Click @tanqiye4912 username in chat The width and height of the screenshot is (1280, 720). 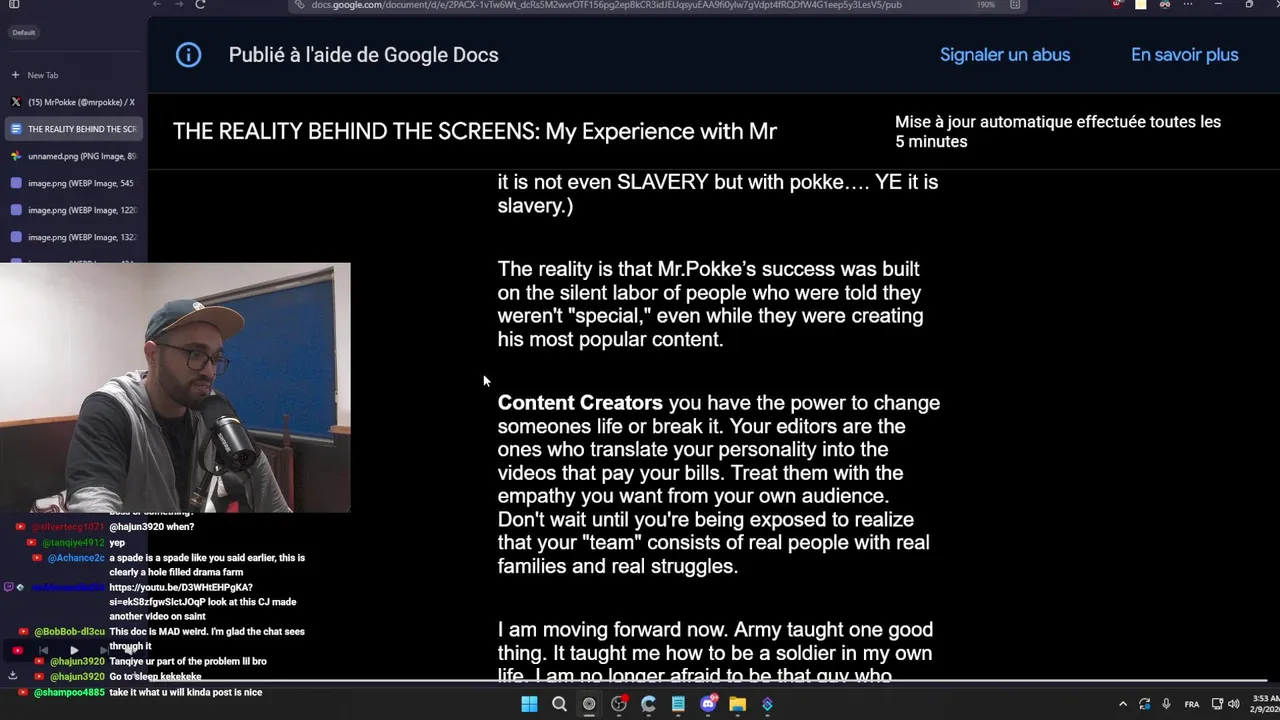(73, 542)
